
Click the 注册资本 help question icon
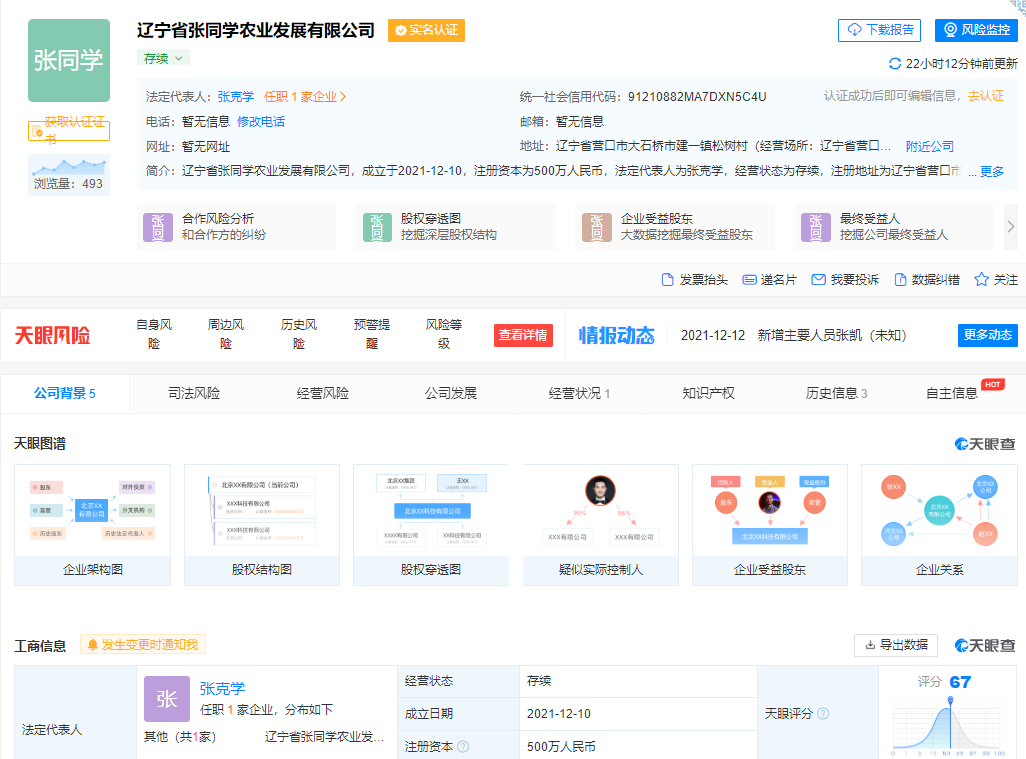click(463, 746)
